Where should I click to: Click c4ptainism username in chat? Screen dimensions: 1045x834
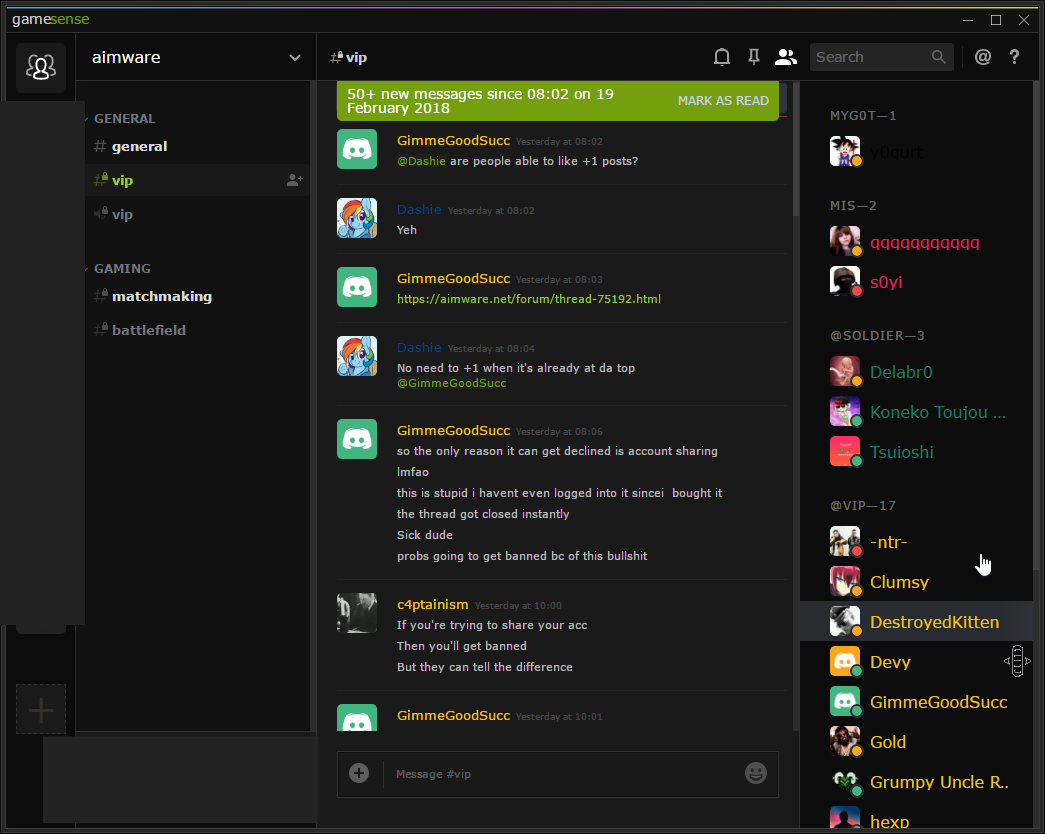coord(433,605)
